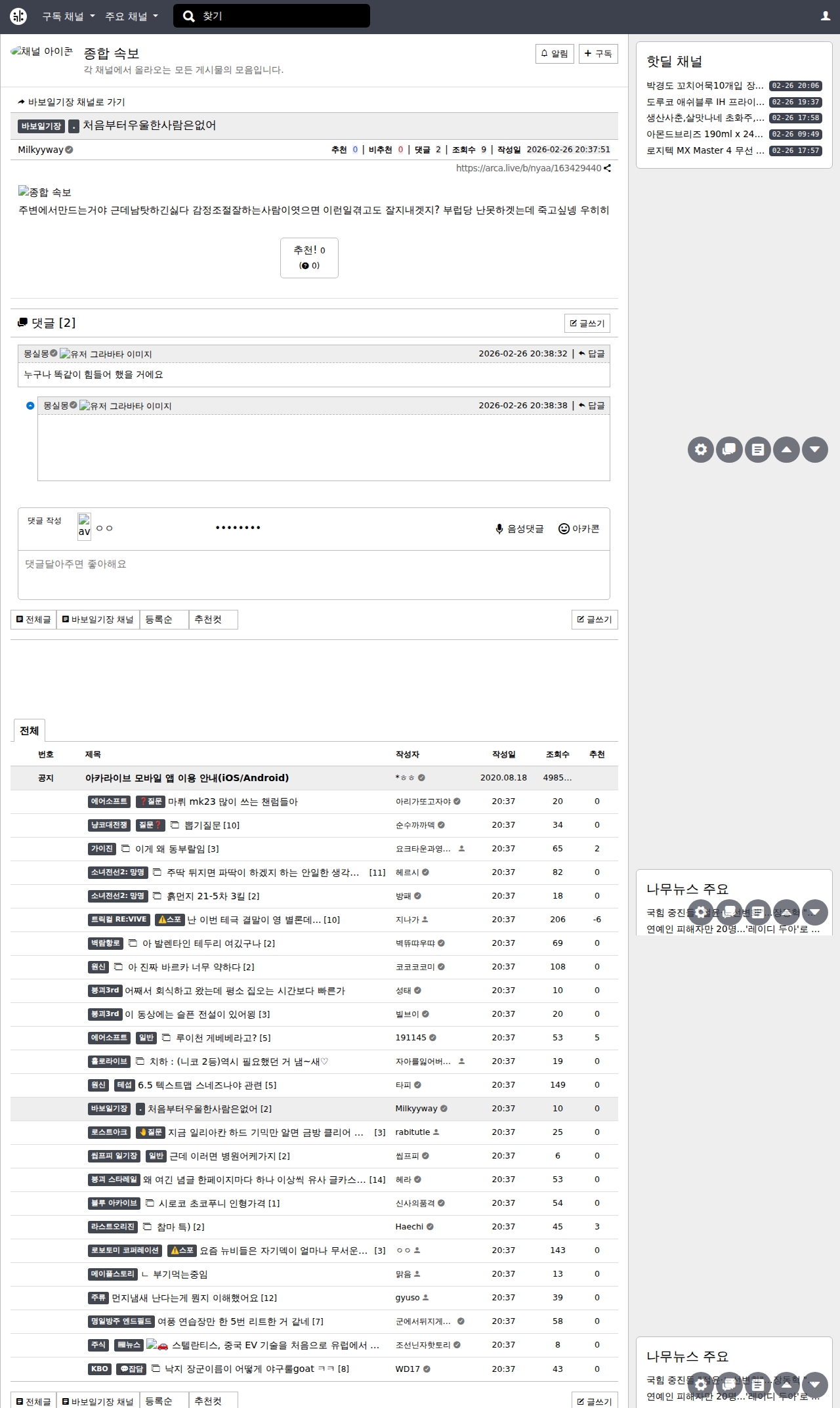
Task: Open hot deal 도루코 애쉬블루 IH 프라이
Action: click(705, 102)
